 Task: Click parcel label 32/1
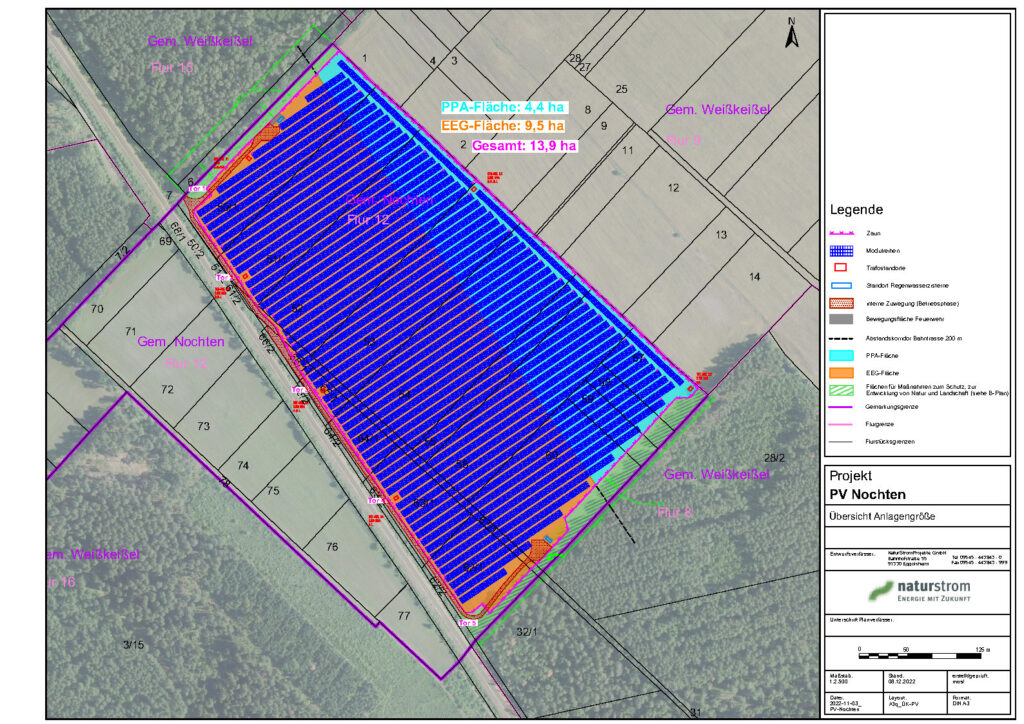[526, 631]
